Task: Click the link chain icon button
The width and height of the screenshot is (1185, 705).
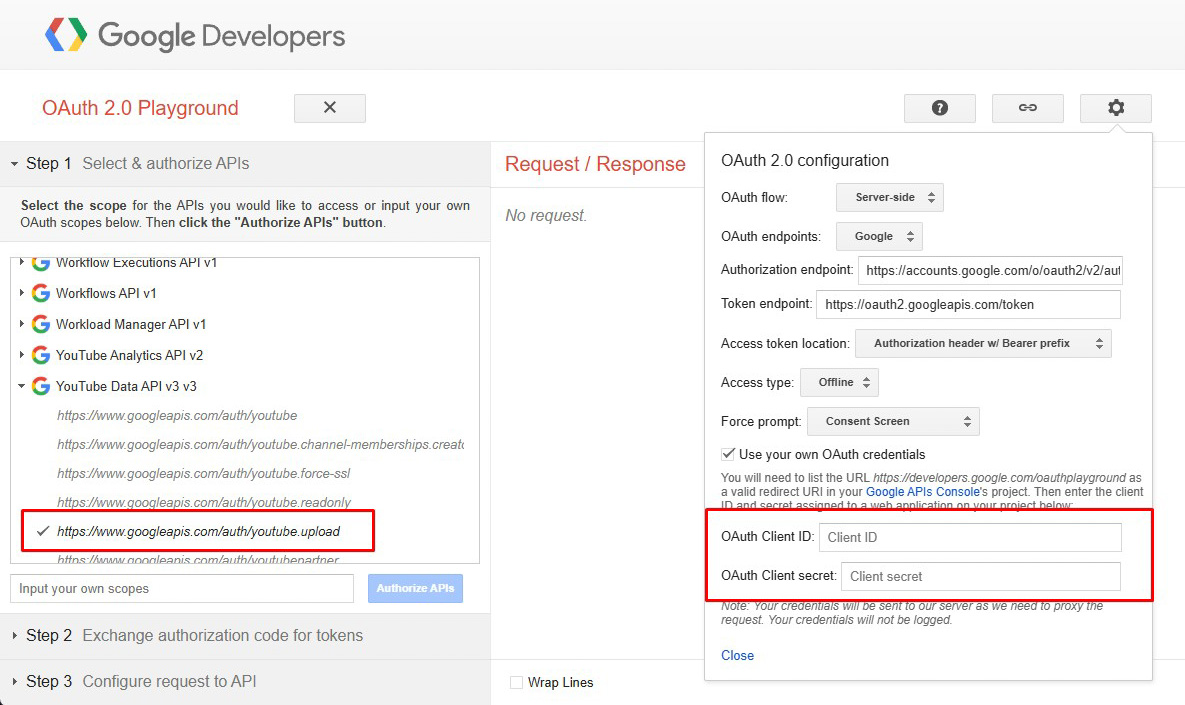Action: pos(1028,108)
